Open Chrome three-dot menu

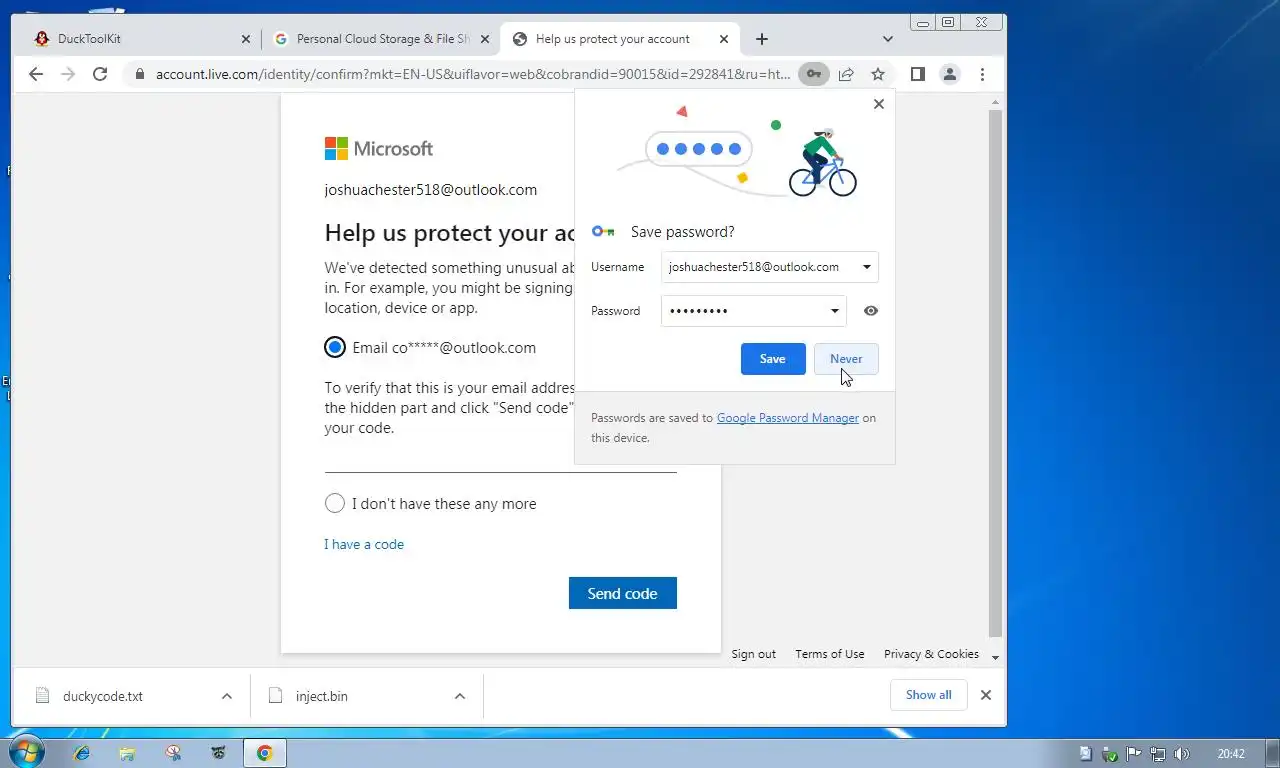982,74
